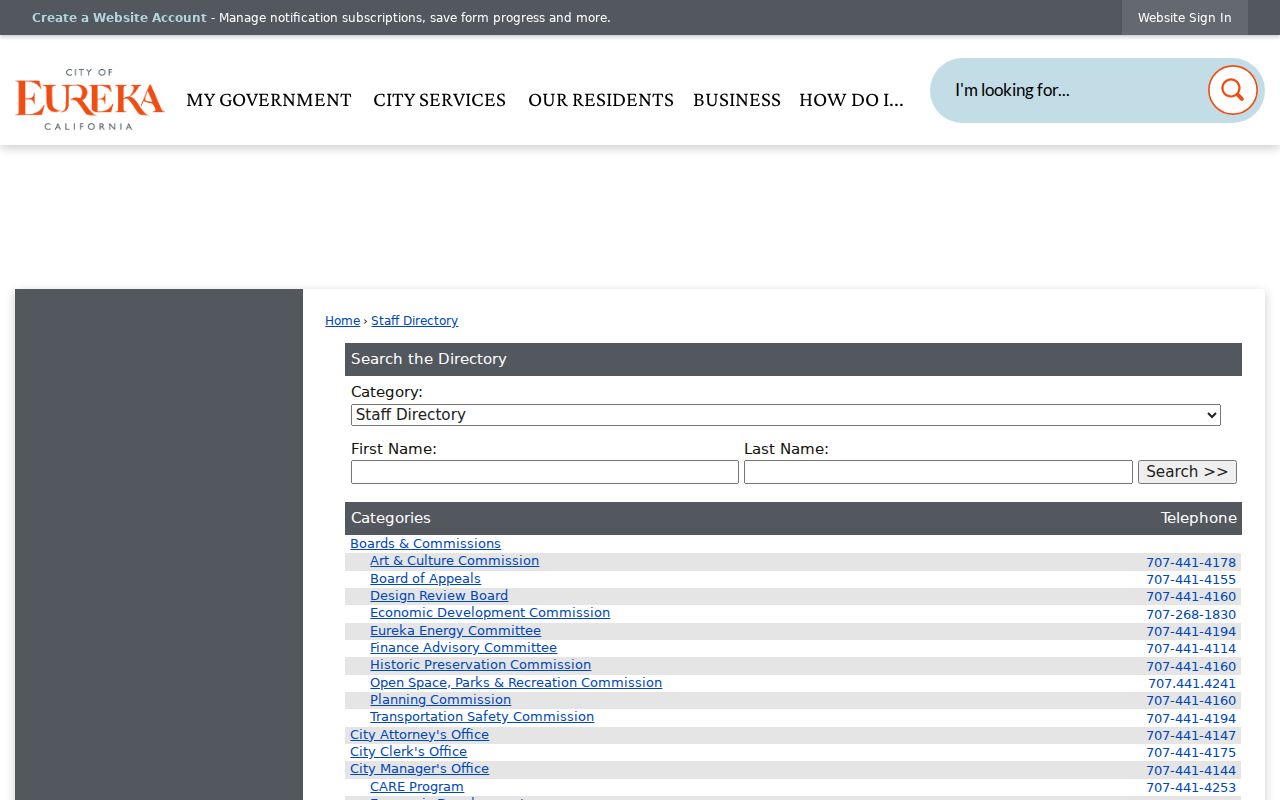
Task: Open the My Government menu
Action: (x=269, y=100)
